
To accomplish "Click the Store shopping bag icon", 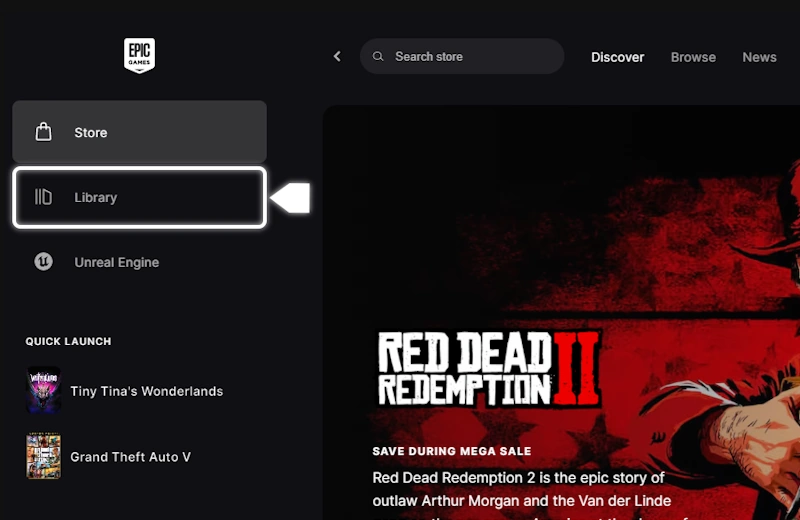I will pos(43,132).
